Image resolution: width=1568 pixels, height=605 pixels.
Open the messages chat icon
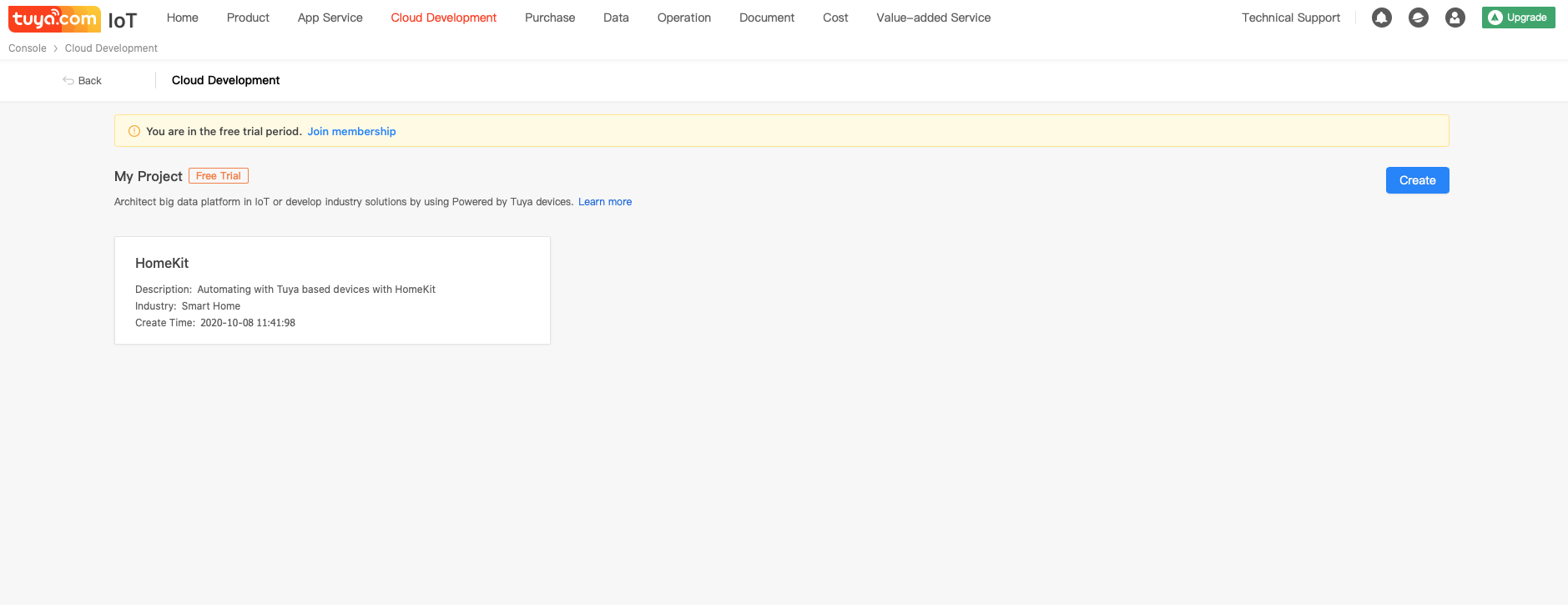pos(1419,18)
